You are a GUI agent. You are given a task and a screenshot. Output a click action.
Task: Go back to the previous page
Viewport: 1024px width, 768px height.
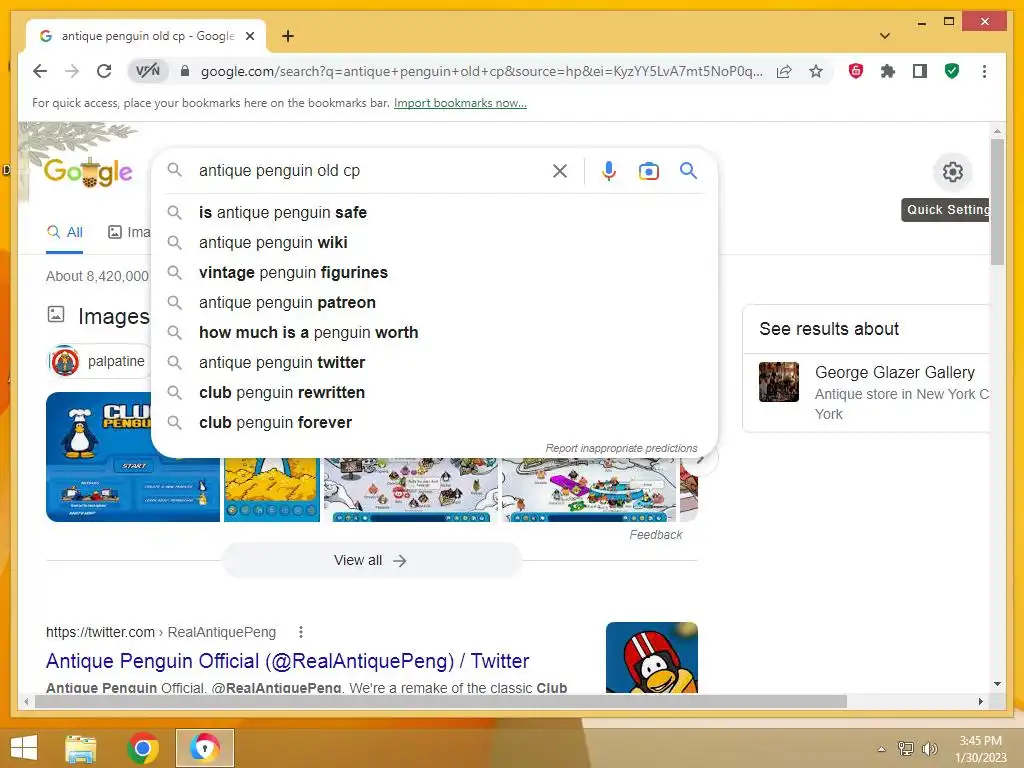pos(40,71)
